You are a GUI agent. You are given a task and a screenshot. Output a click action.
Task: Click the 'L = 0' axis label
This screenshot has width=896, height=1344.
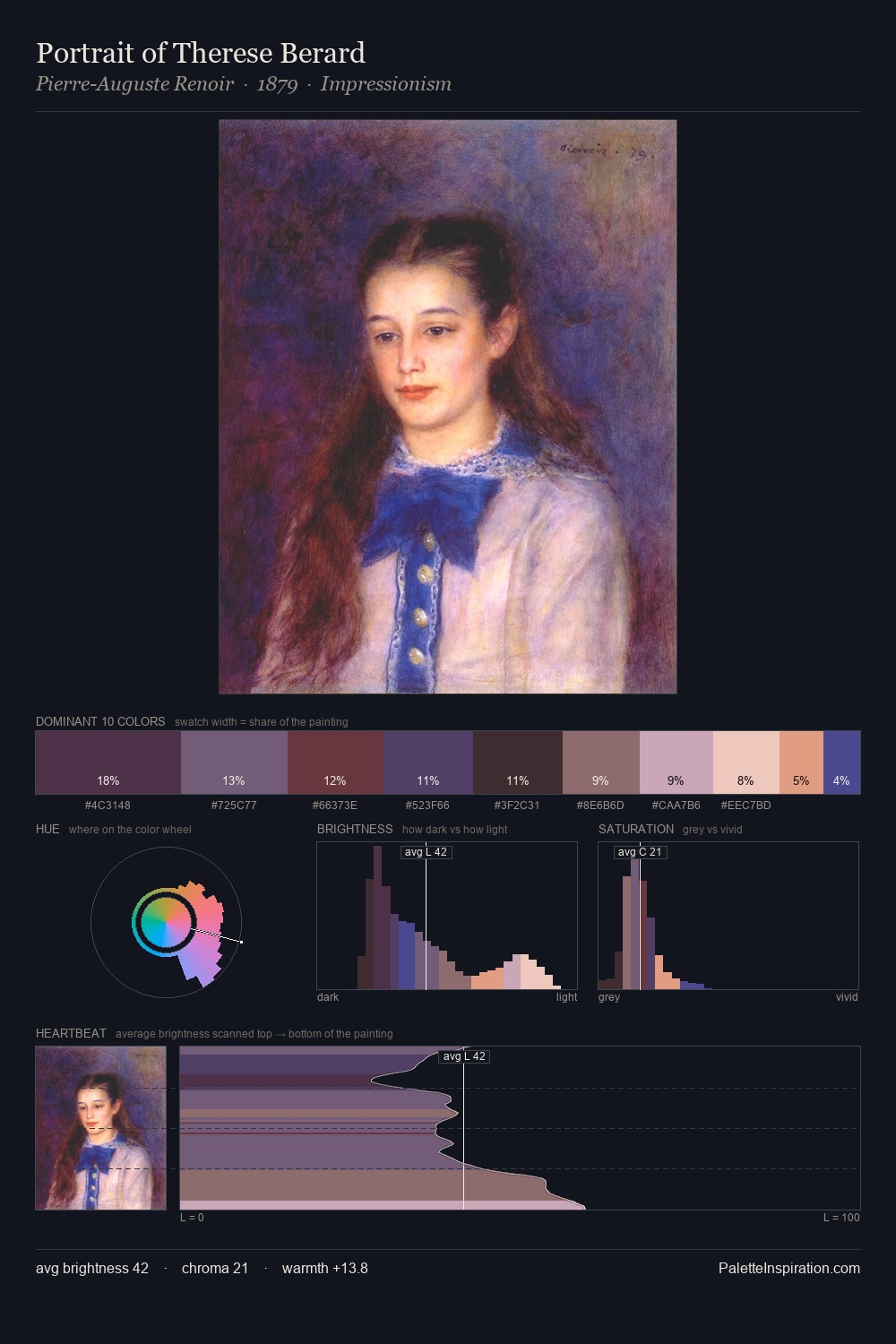(192, 1218)
